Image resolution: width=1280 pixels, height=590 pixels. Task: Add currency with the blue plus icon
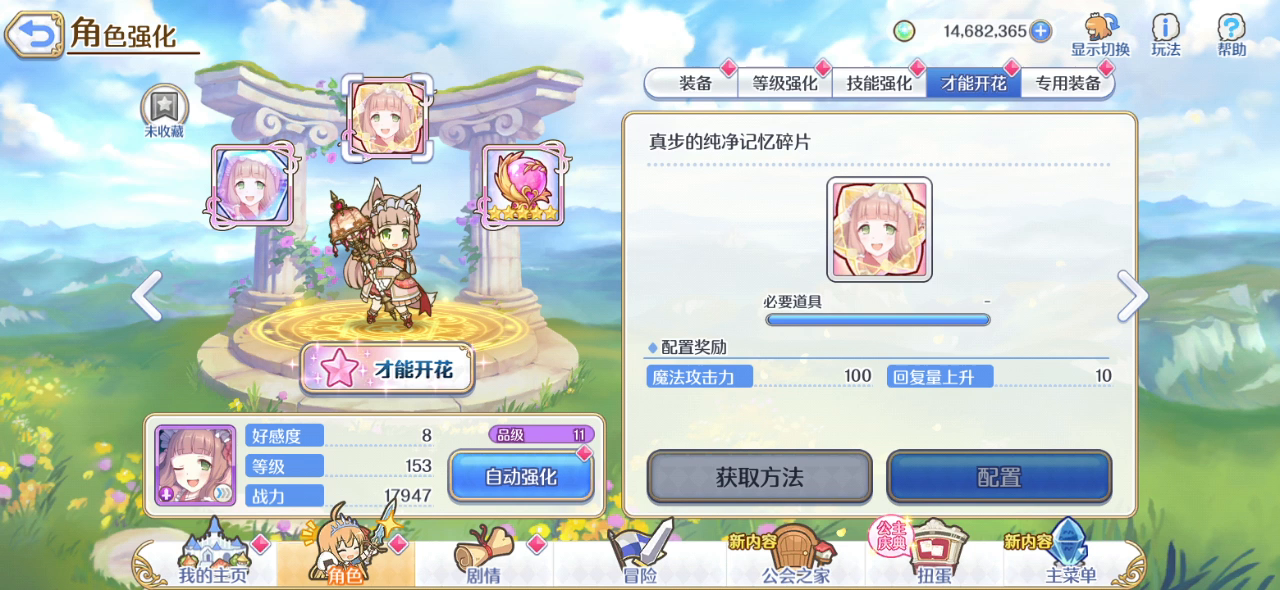(x=1041, y=31)
